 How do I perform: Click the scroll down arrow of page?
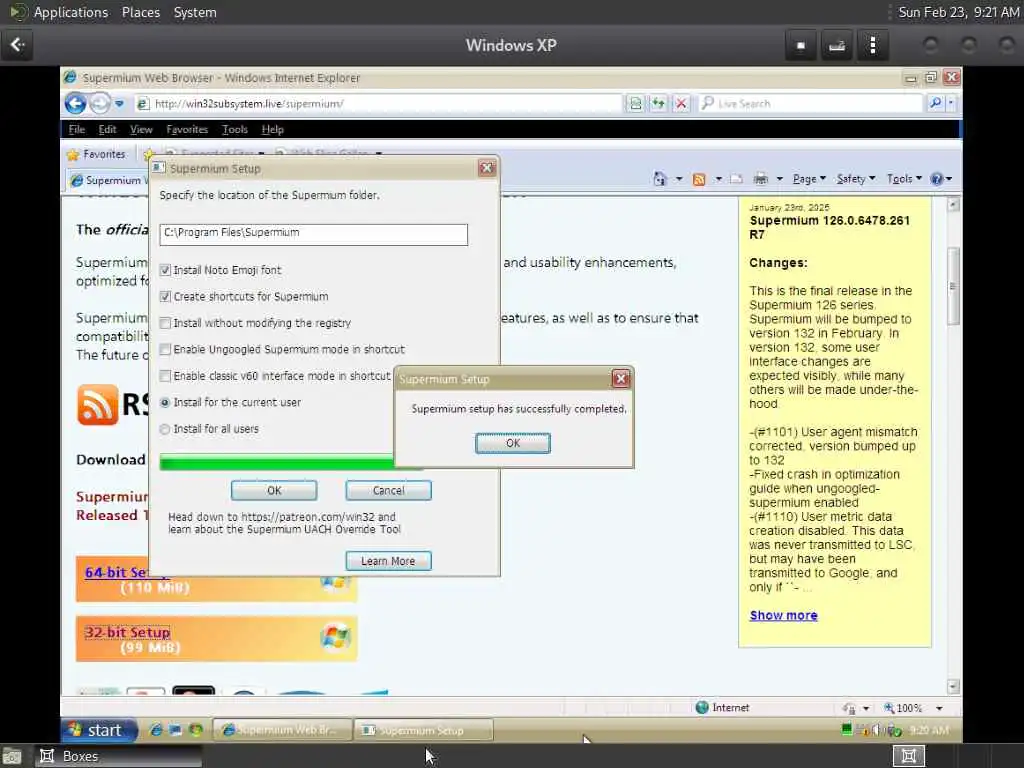point(953,686)
